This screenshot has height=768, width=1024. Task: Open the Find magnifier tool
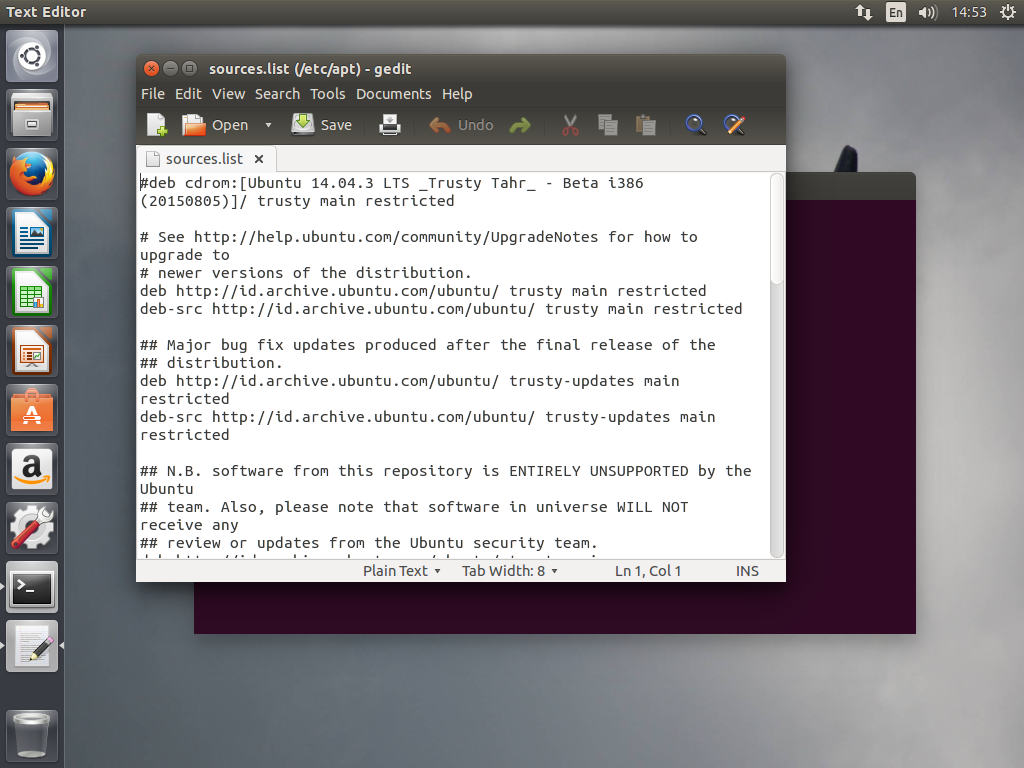(x=695, y=125)
